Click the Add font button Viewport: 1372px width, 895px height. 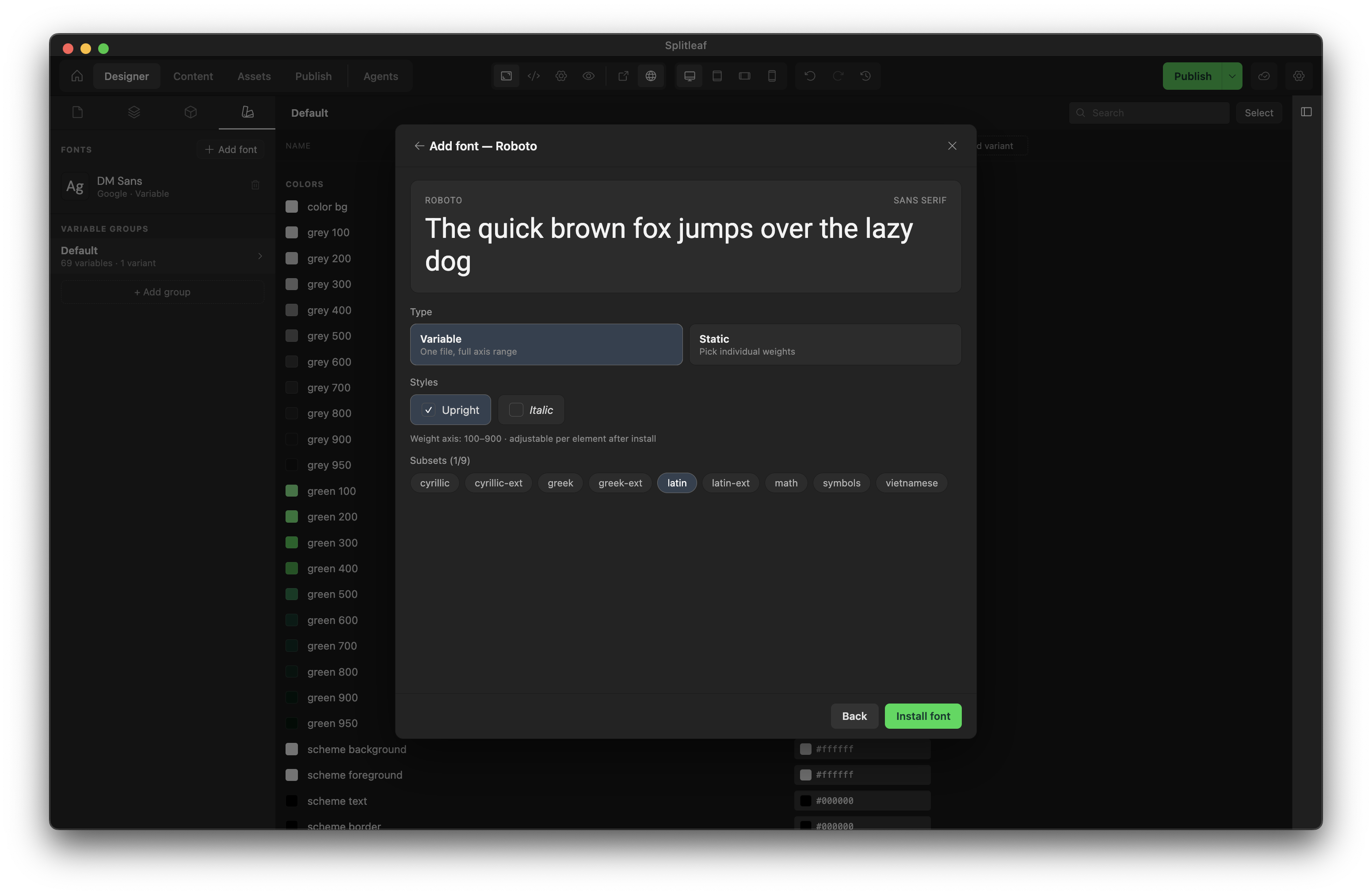231,149
